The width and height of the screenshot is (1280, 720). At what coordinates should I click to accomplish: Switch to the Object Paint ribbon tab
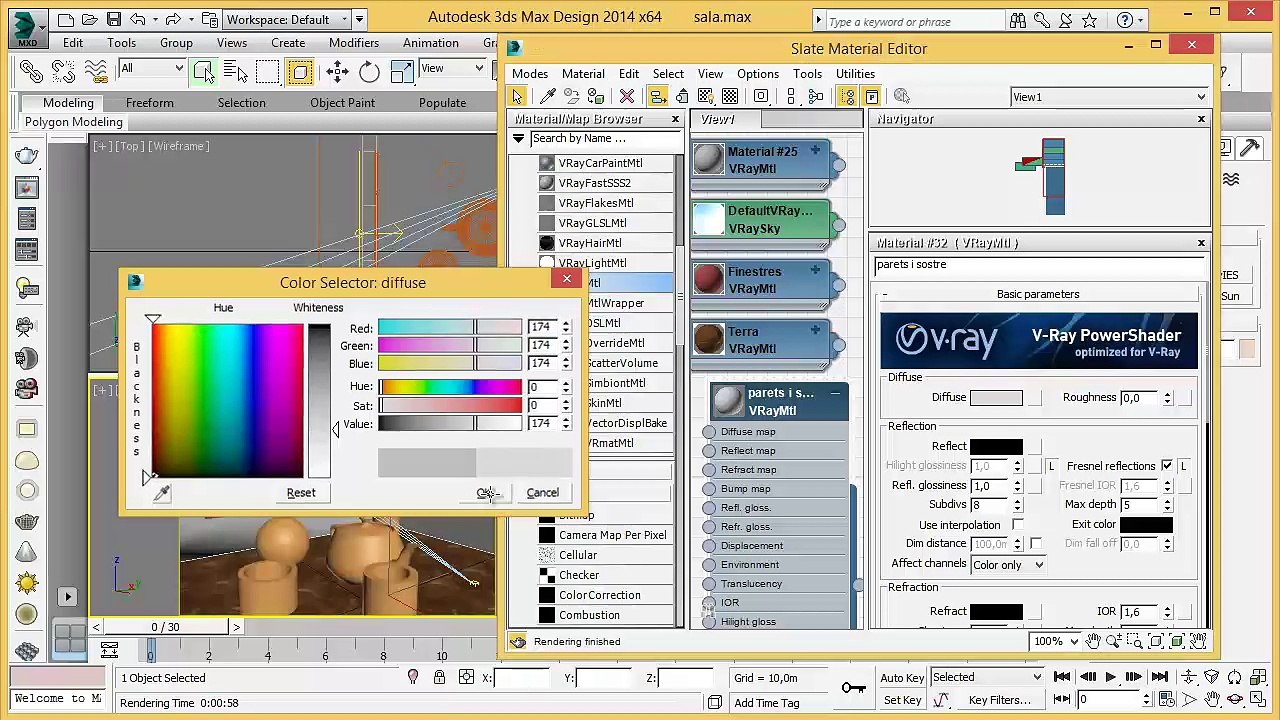342,103
